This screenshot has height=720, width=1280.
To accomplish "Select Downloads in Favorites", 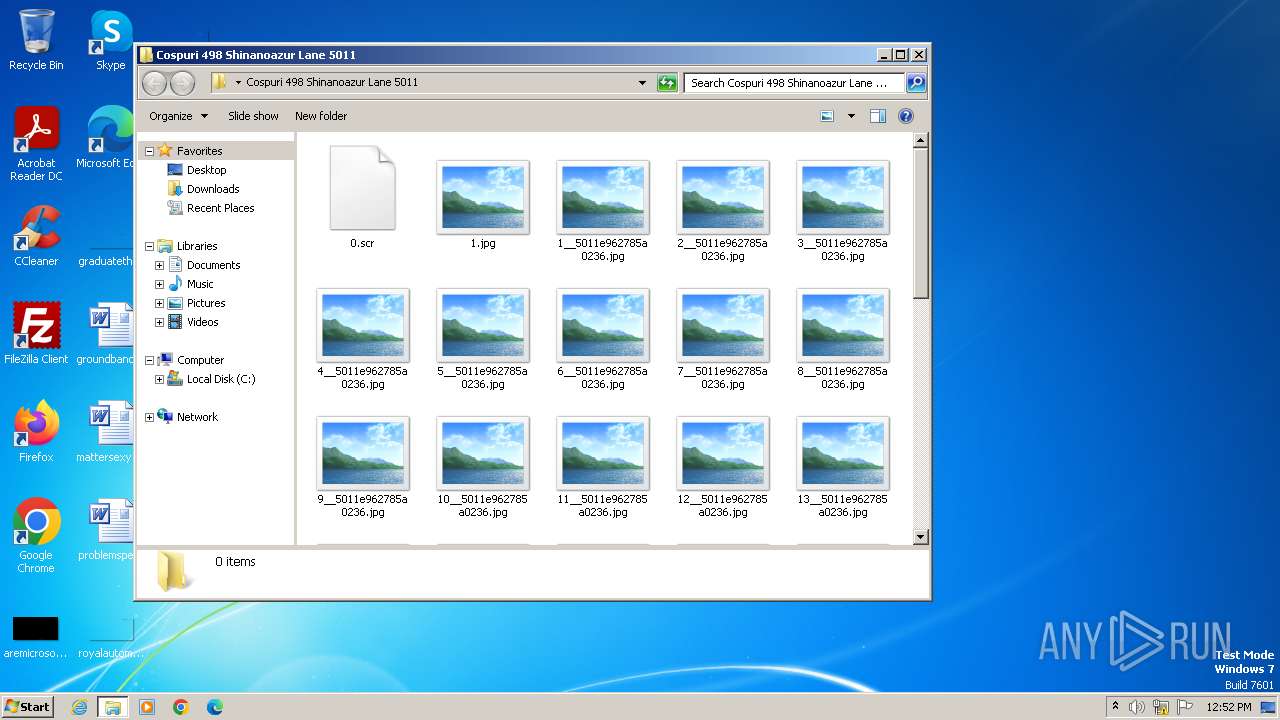I will (x=213, y=189).
